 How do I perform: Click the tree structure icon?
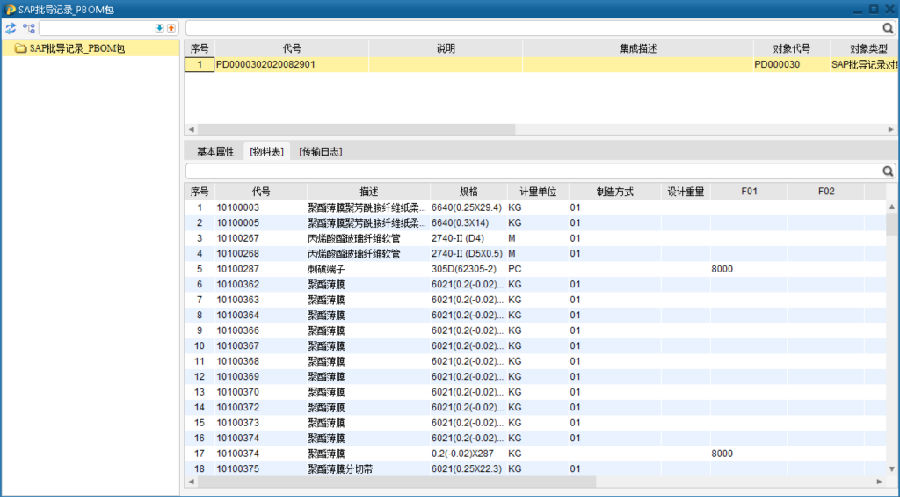click(x=28, y=29)
